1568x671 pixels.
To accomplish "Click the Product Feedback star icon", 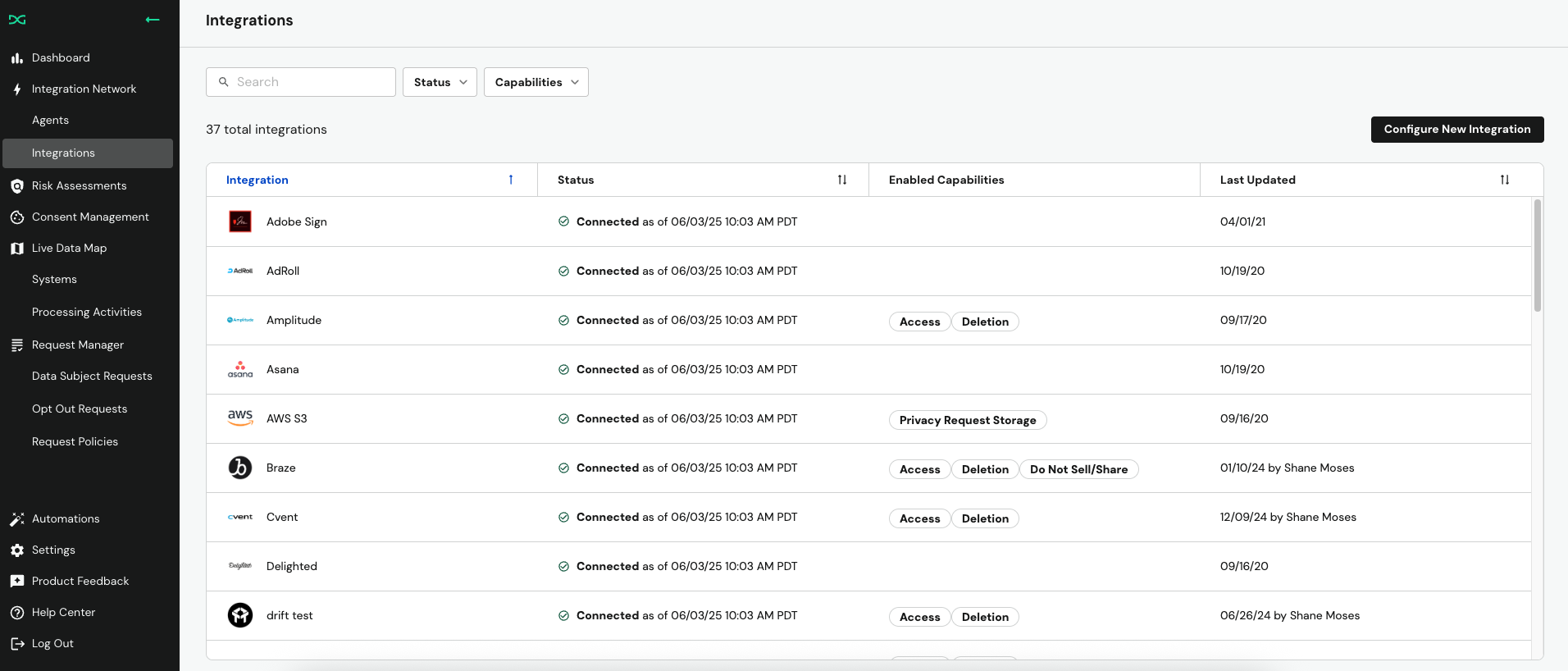I will [x=17, y=582].
